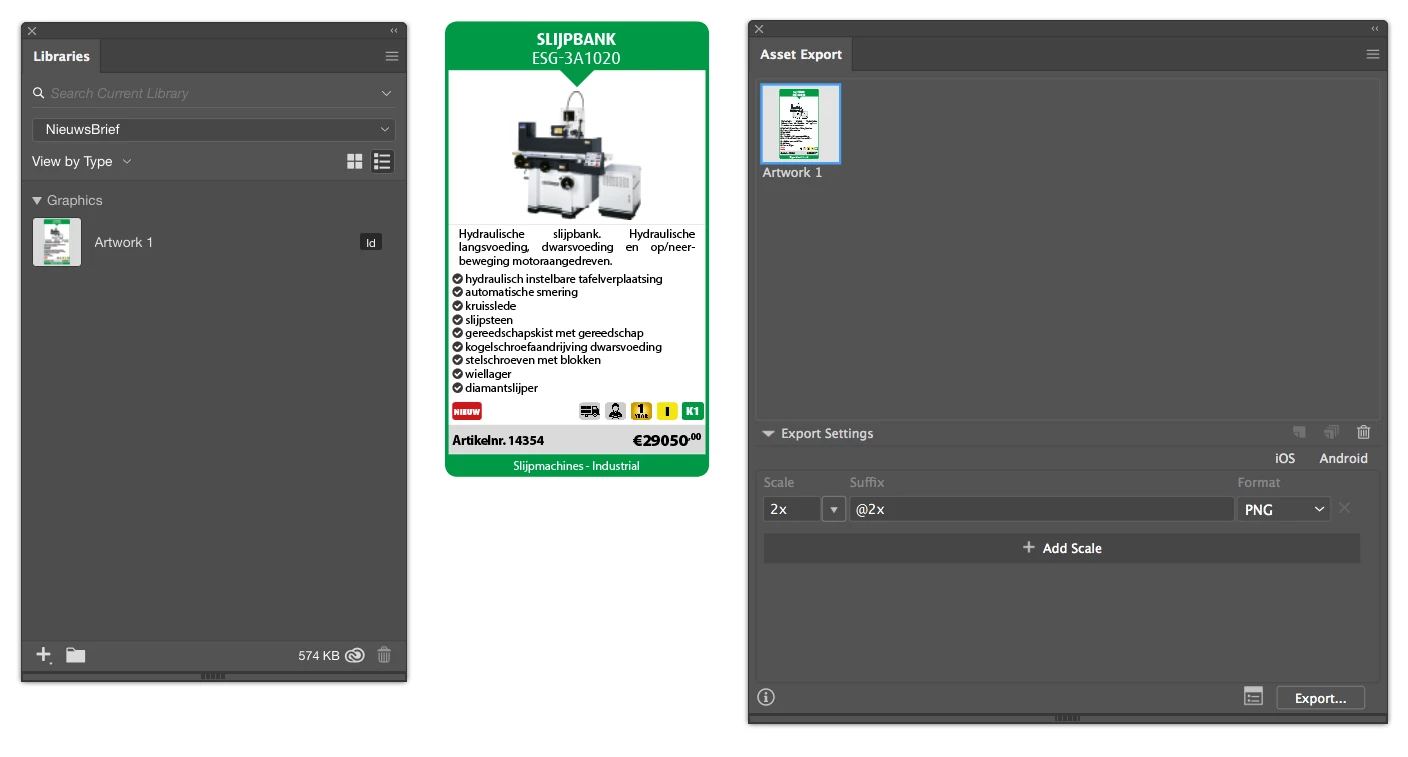This screenshot has height=757, width=1408.
Task: Click the Artwork 1 name in Libraries
Action: 124,242
